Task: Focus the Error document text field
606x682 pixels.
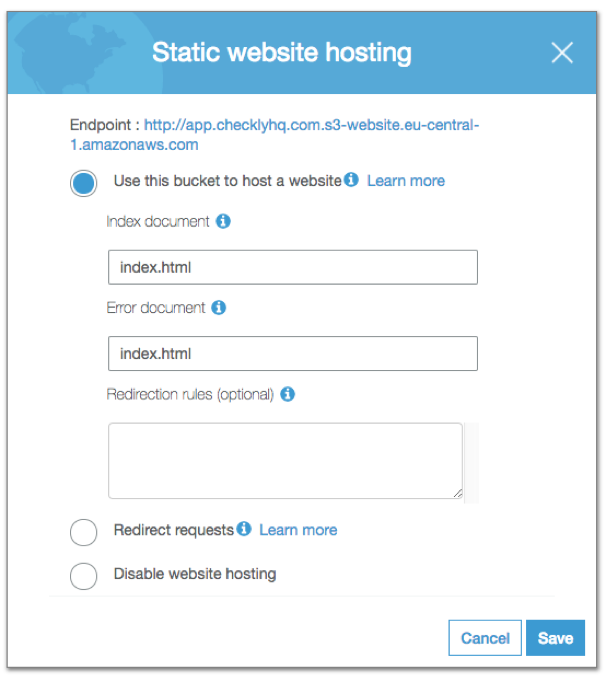Action: (292, 354)
